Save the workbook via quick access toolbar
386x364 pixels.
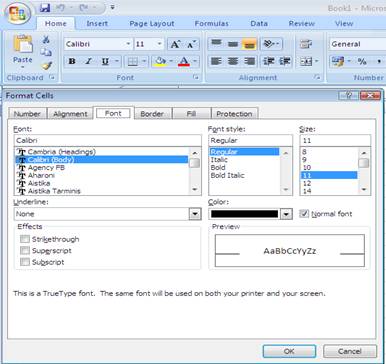45,7
